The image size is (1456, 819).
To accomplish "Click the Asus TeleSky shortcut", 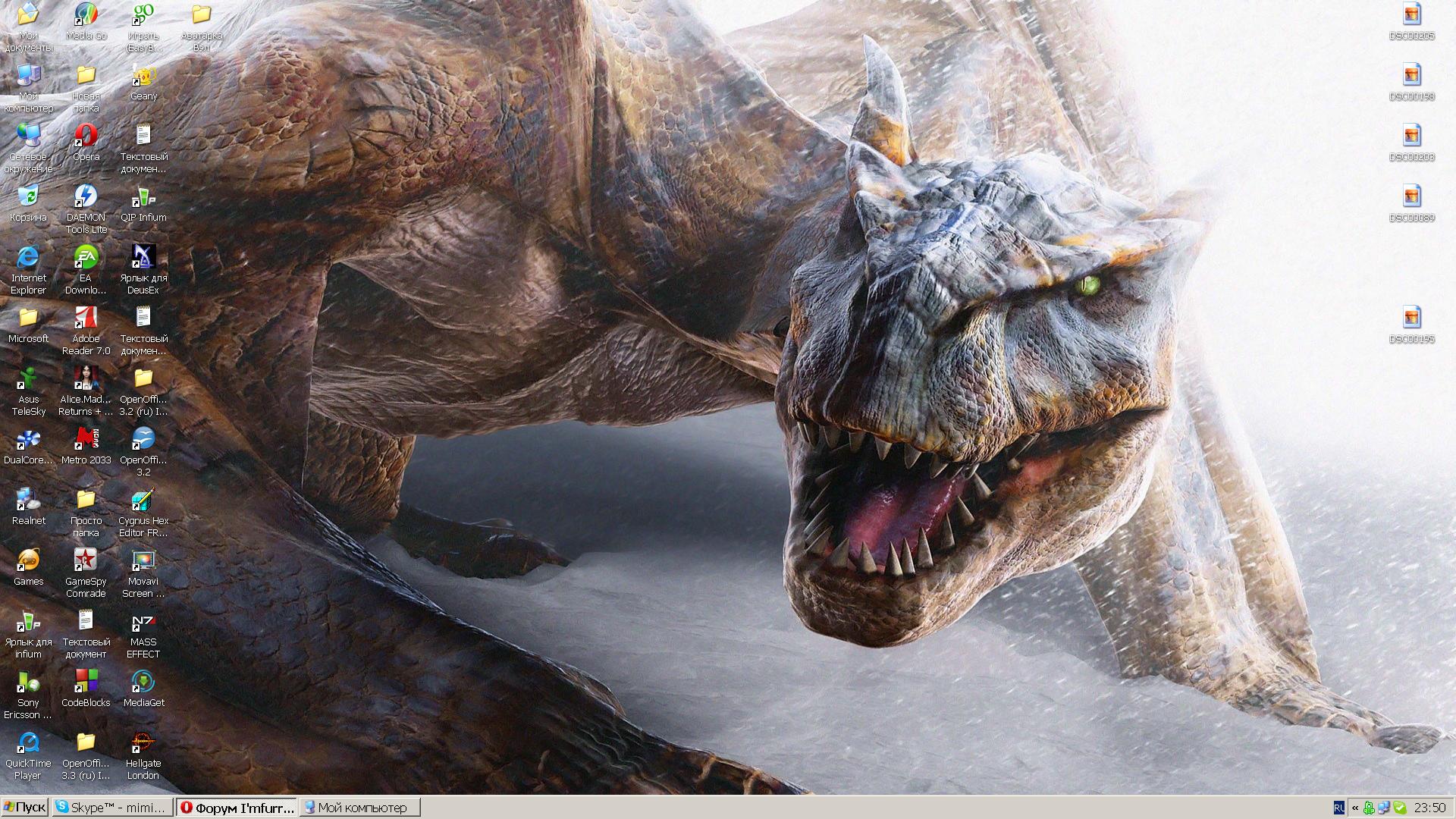I will [28, 391].
